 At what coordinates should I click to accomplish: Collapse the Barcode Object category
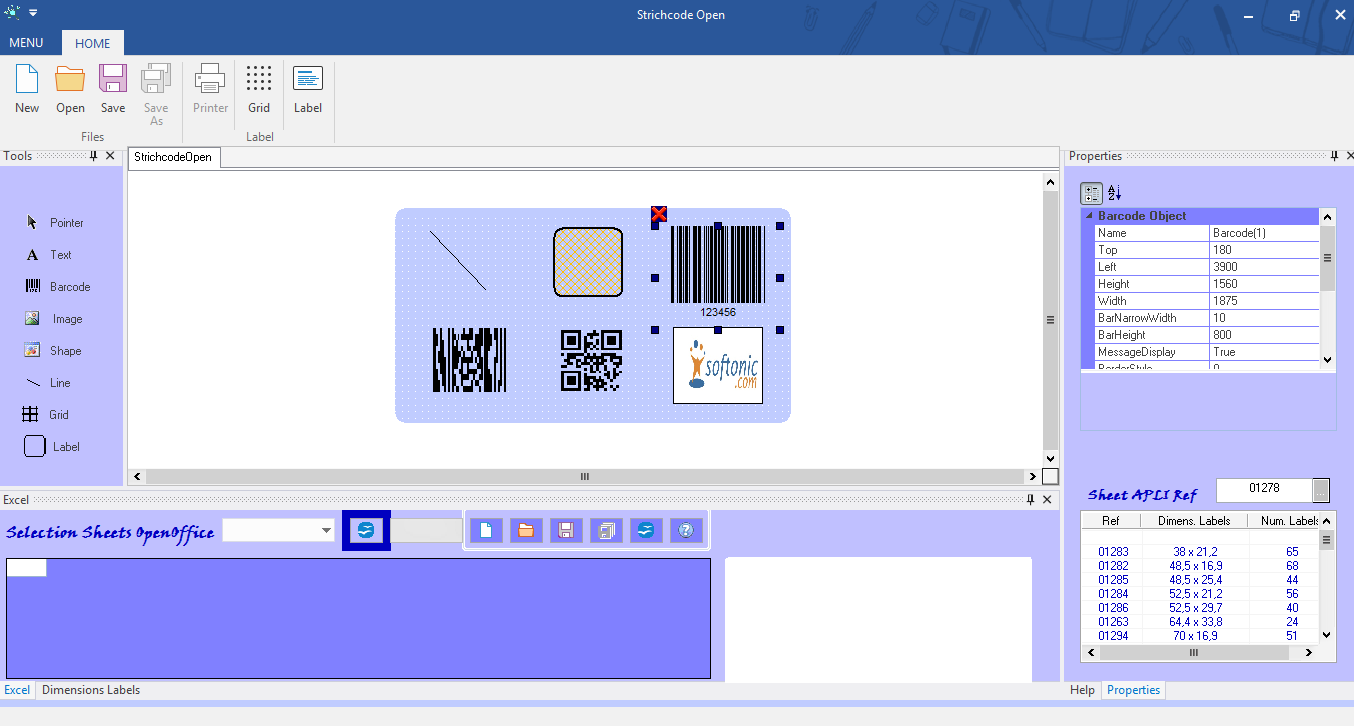tap(1089, 216)
